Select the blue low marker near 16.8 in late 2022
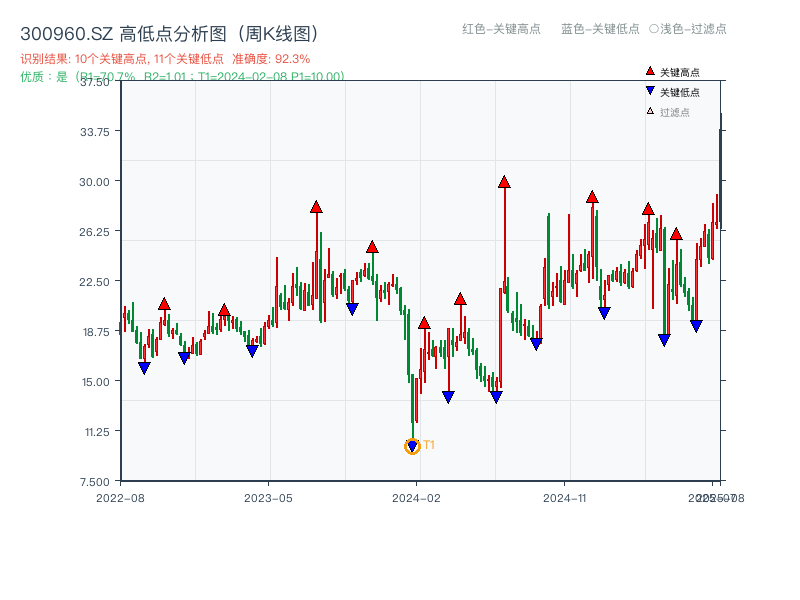Viewport: 800px width, 600px height. pos(184,358)
